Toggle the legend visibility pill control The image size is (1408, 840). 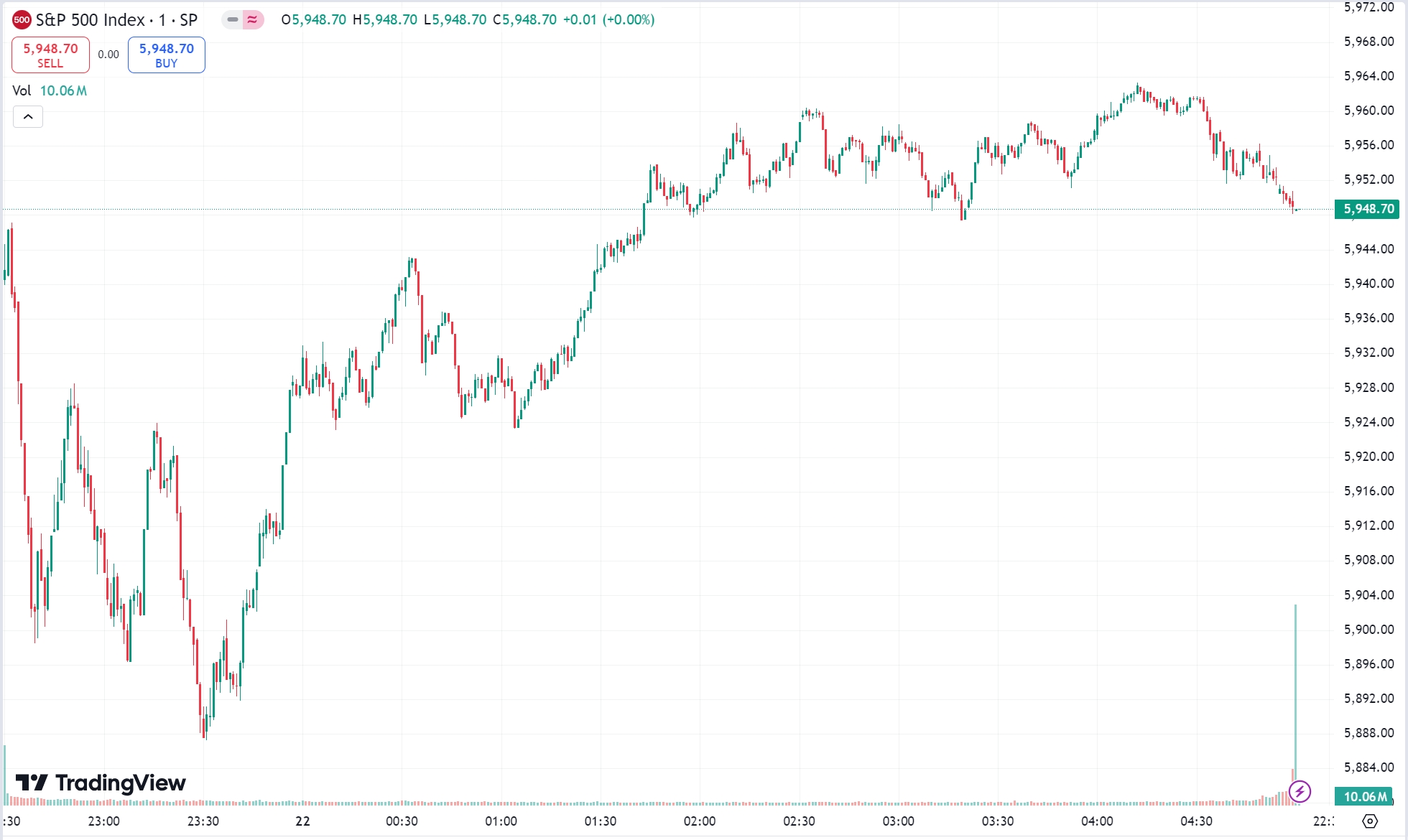click(242, 21)
